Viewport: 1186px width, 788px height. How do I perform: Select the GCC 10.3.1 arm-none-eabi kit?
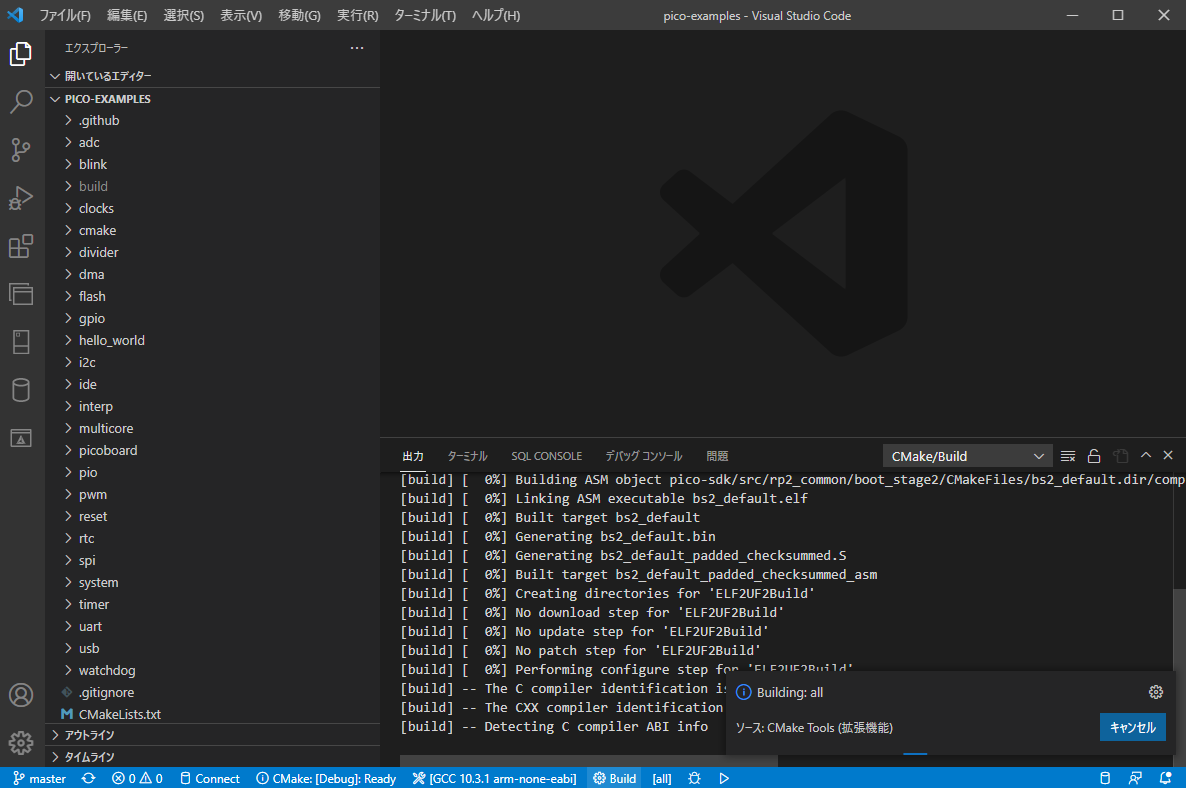493,777
